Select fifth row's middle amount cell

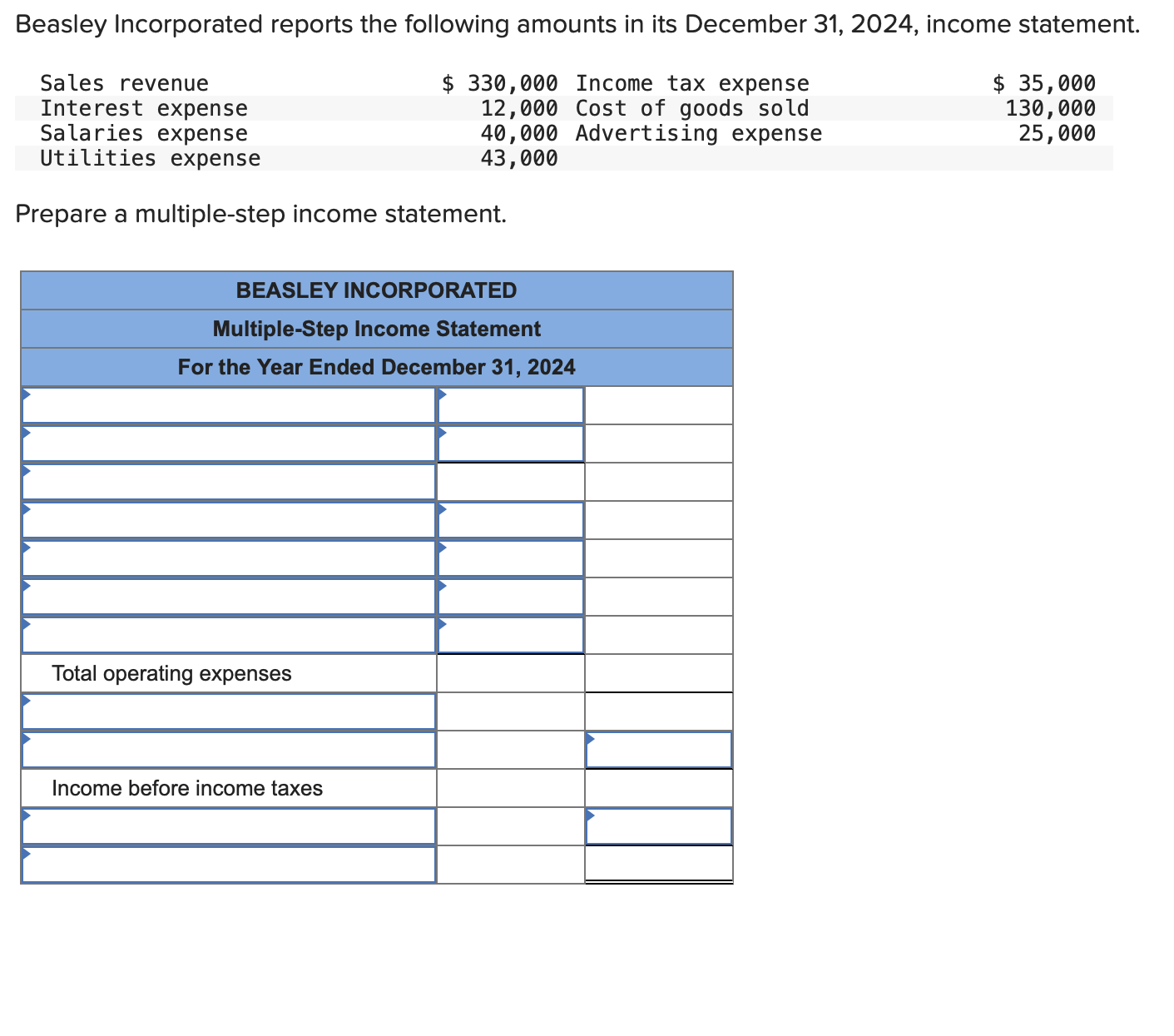pyautogui.click(x=511, y=558)
